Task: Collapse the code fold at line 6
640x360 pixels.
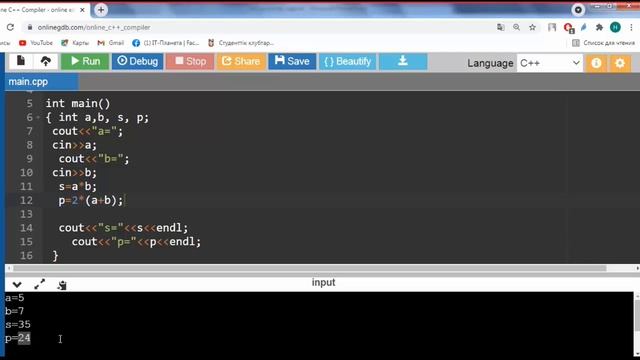Action: pyautogui.click(x=38, y=118)
